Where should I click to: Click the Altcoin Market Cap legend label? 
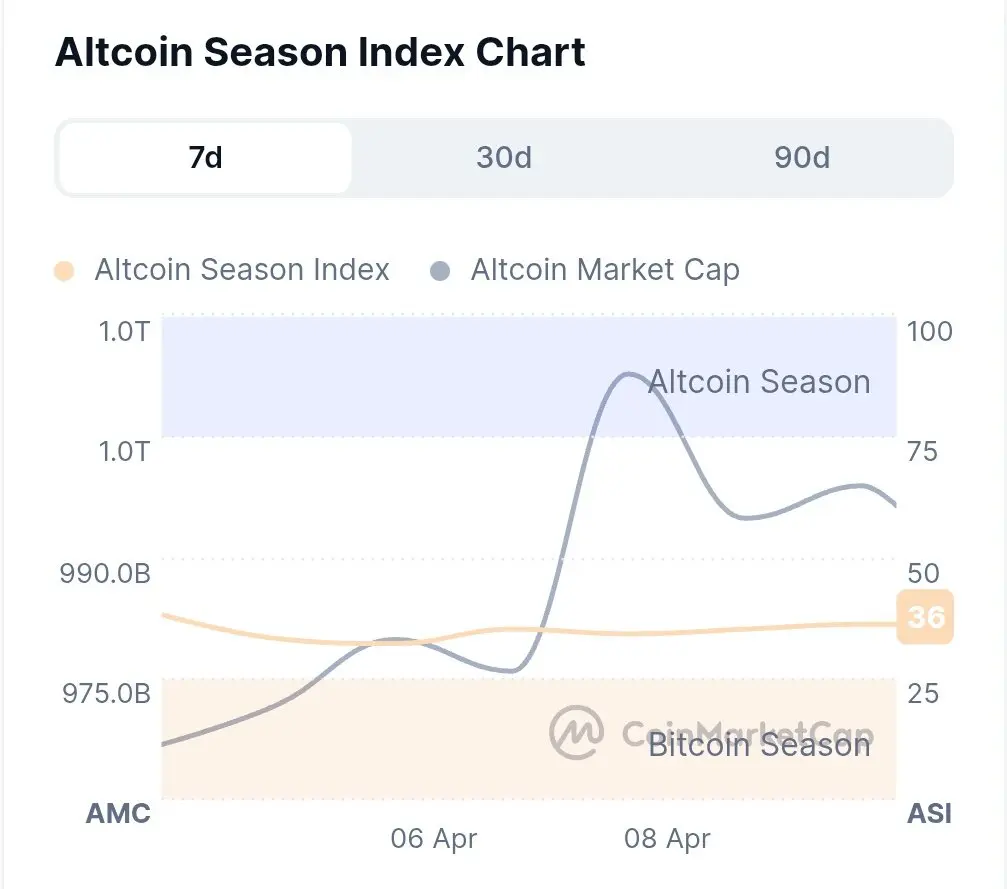(x=605, y=270)
